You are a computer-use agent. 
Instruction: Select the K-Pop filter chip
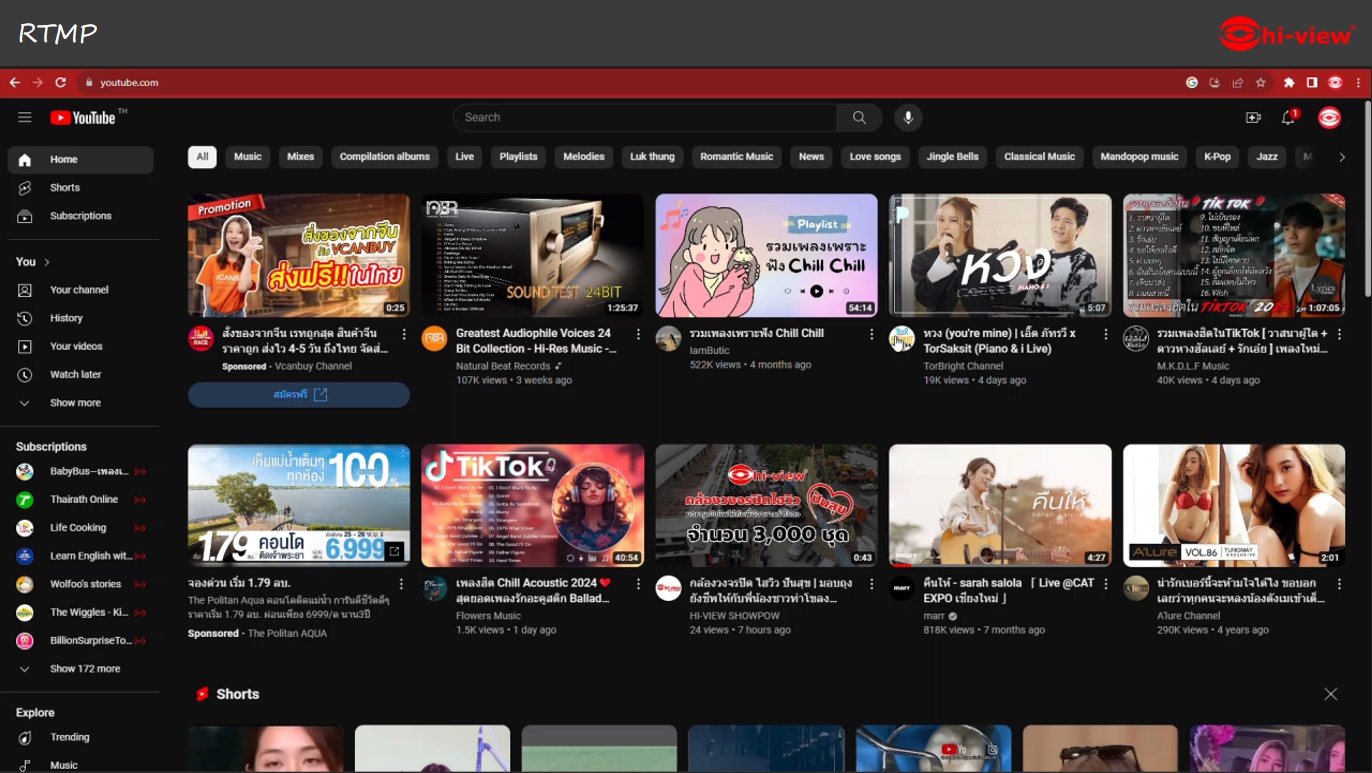pos(1217,157)
